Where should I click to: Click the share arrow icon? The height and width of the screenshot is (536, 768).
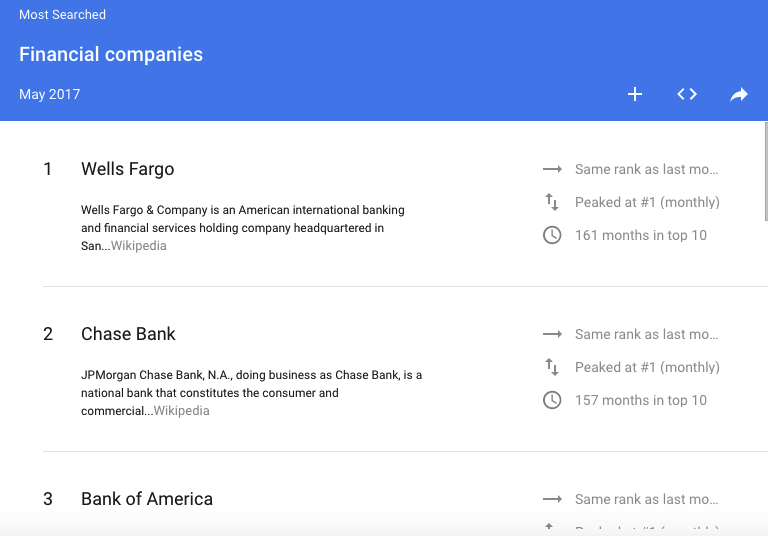coord(739,94)
